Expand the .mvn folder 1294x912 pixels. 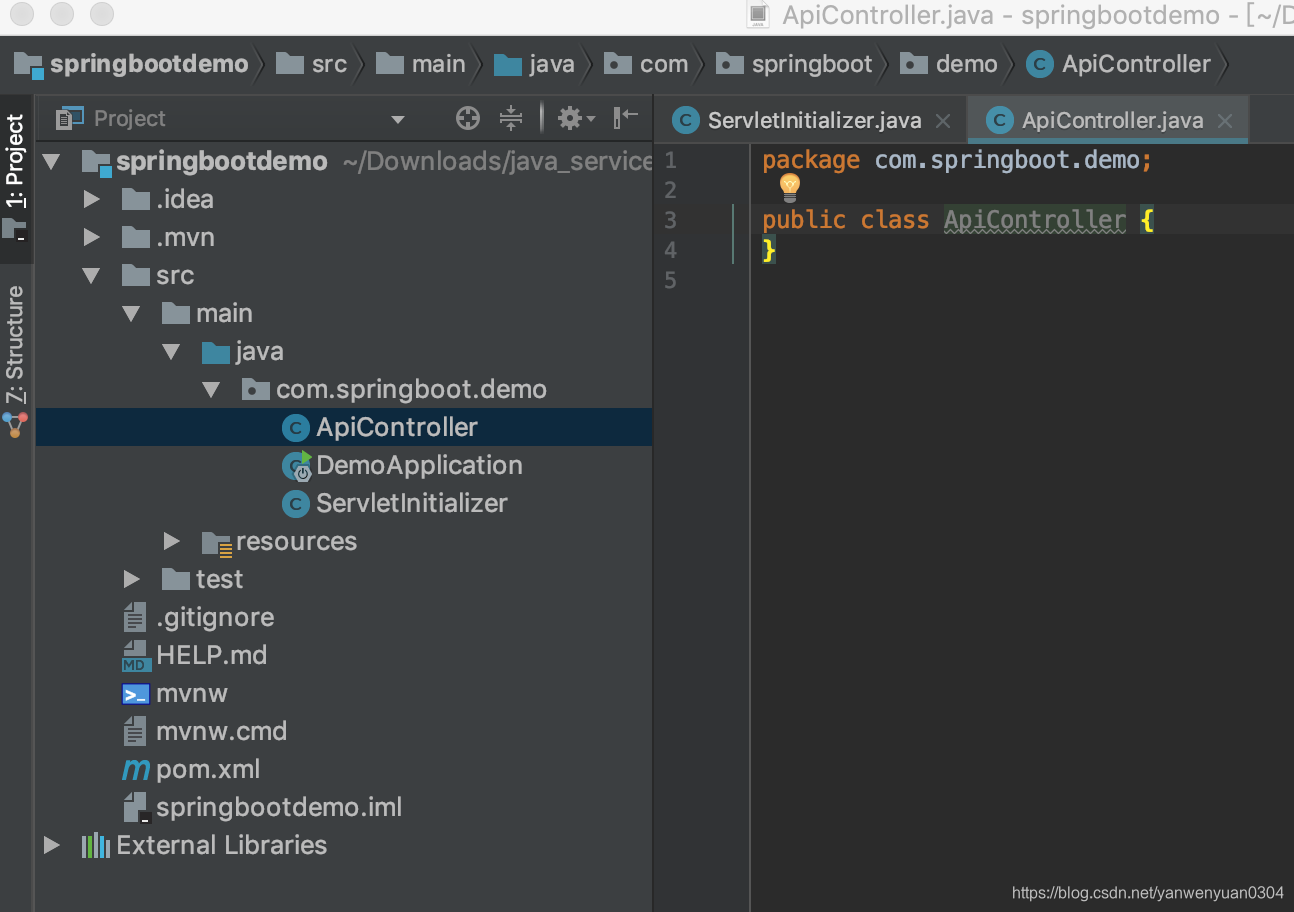click(x=92, y=238)
